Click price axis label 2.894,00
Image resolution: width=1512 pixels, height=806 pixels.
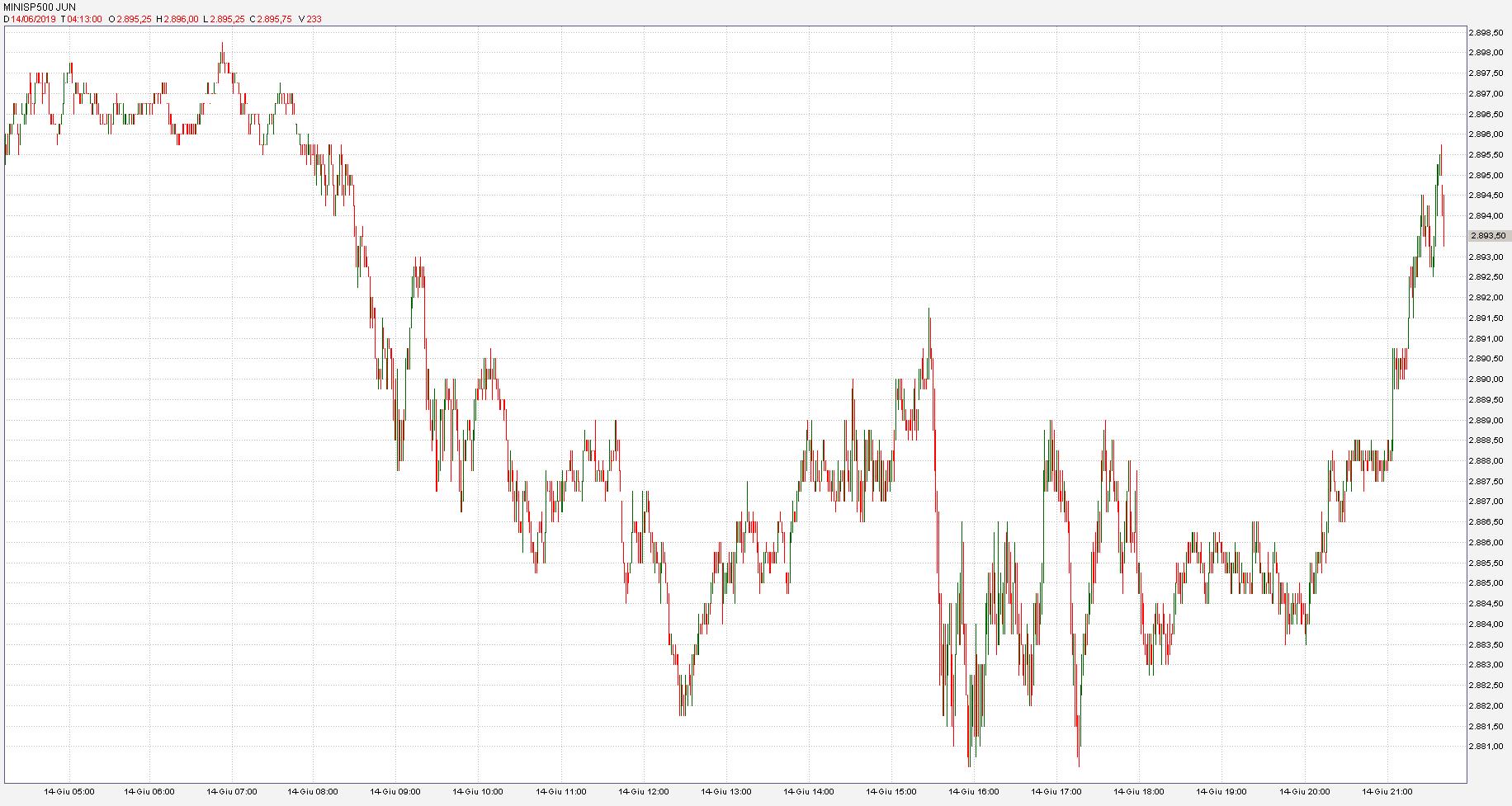[x=1486, y=216]
